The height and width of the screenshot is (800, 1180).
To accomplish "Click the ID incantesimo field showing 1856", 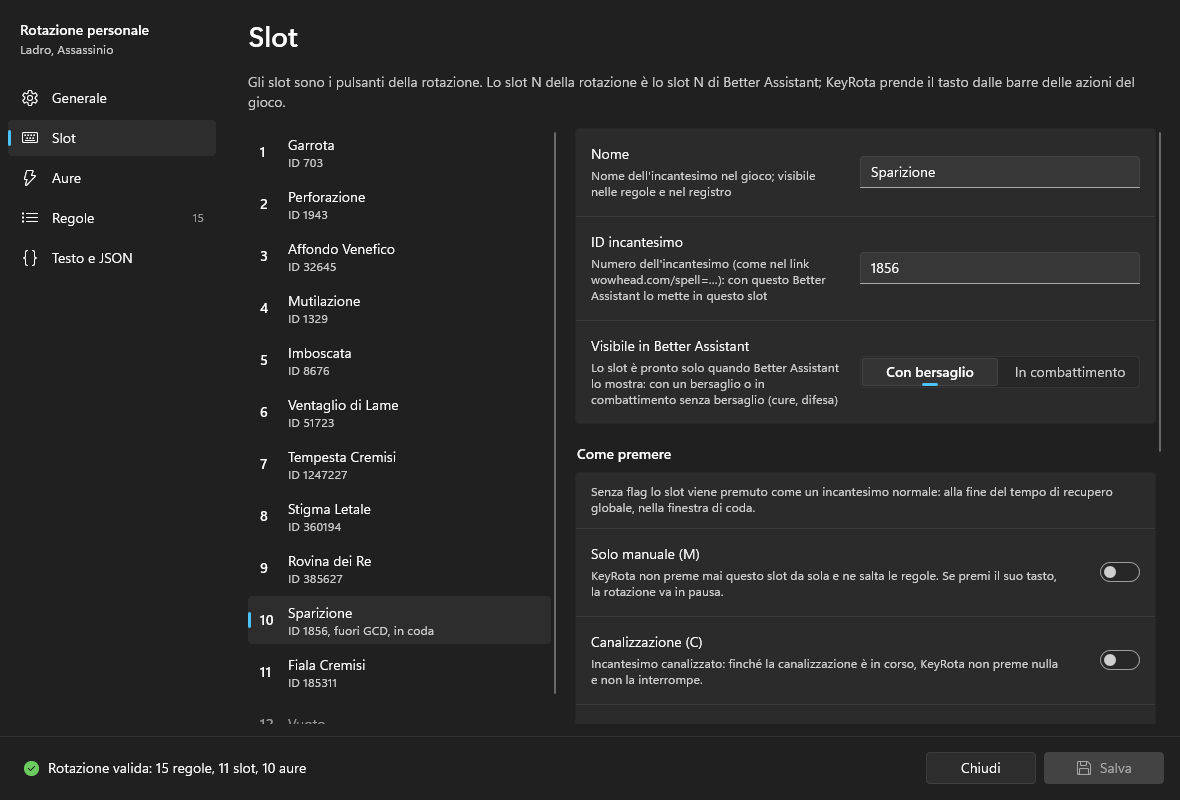I will coord(999,268).
